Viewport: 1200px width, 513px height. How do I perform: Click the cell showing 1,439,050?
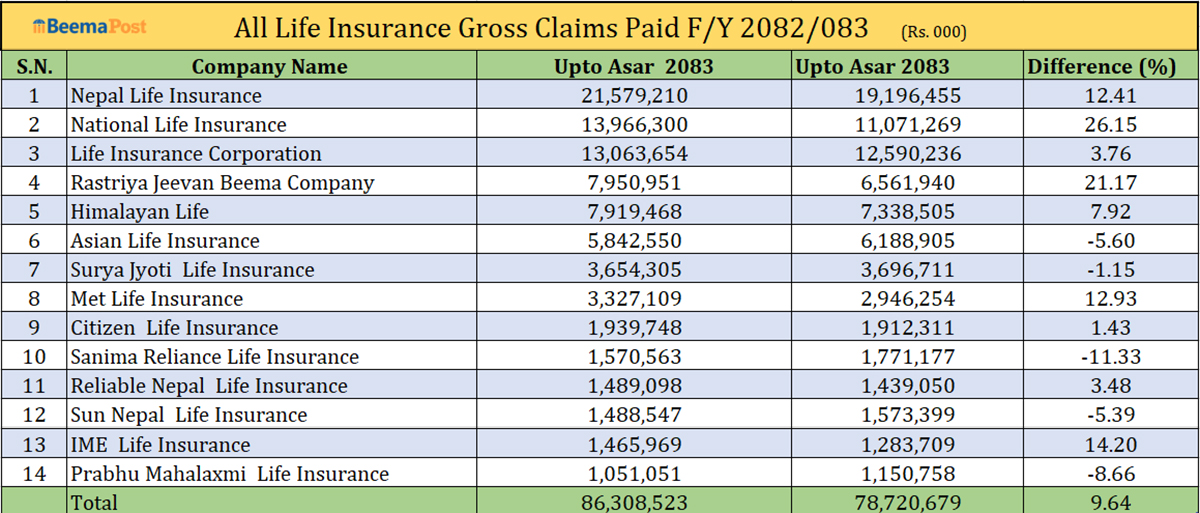tap(908, 386)
